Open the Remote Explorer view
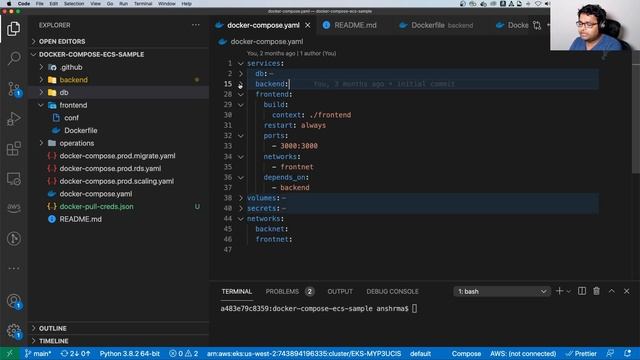Viewport: 640px width, 360px height. pos(13,179)
